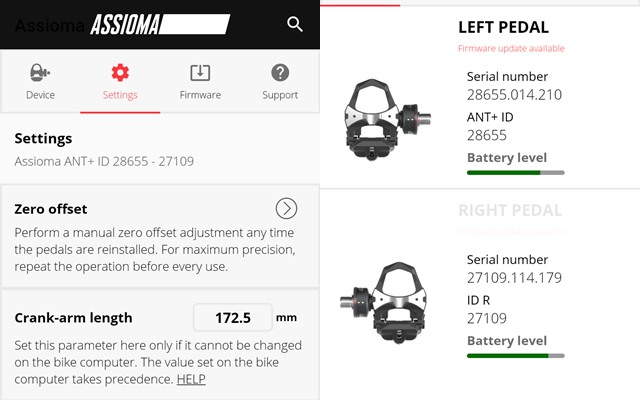Click left pedal Firmware update available
Screen dimensions: 640x400
coord(511,49)
